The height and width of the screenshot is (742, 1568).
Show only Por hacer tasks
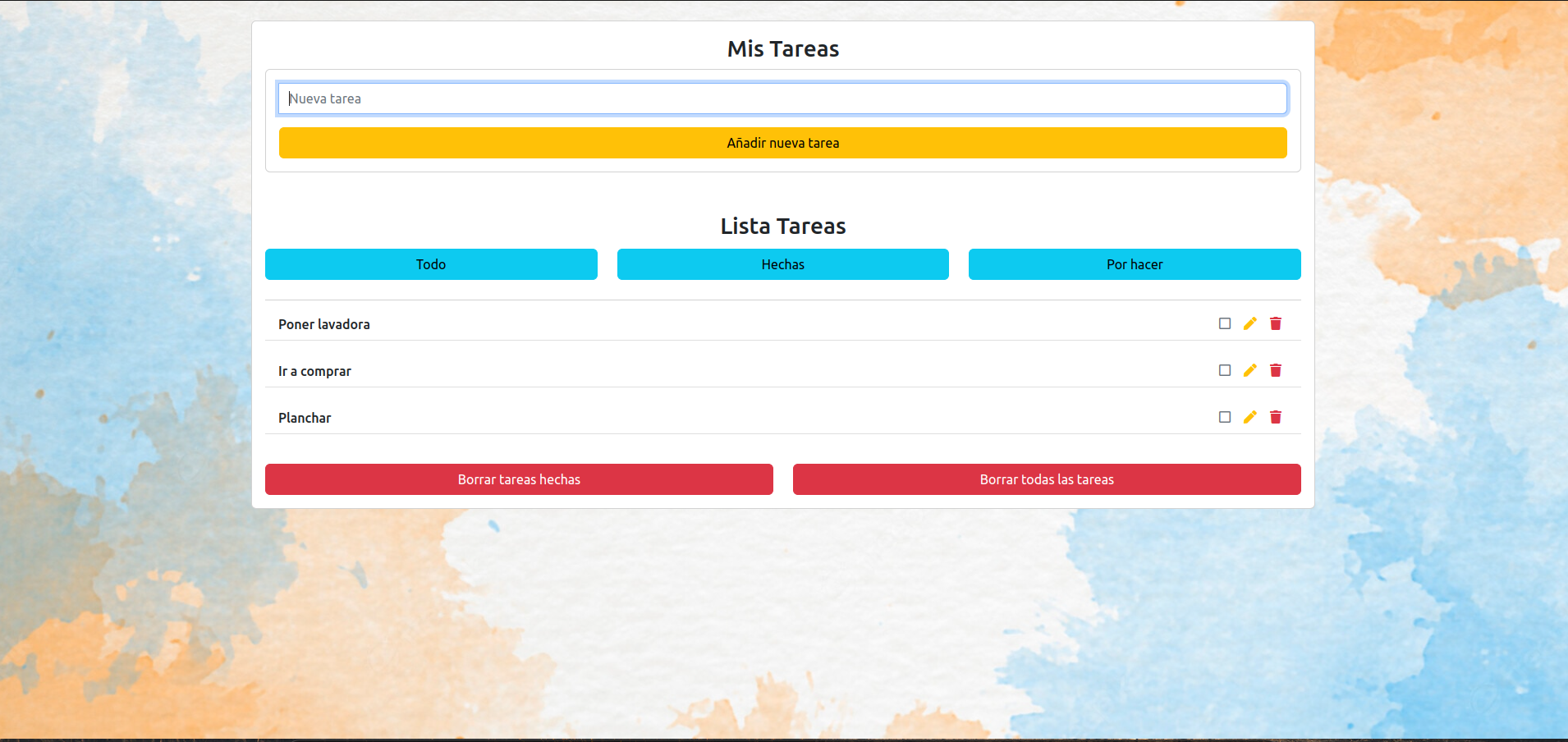[x=1135, y=263]
